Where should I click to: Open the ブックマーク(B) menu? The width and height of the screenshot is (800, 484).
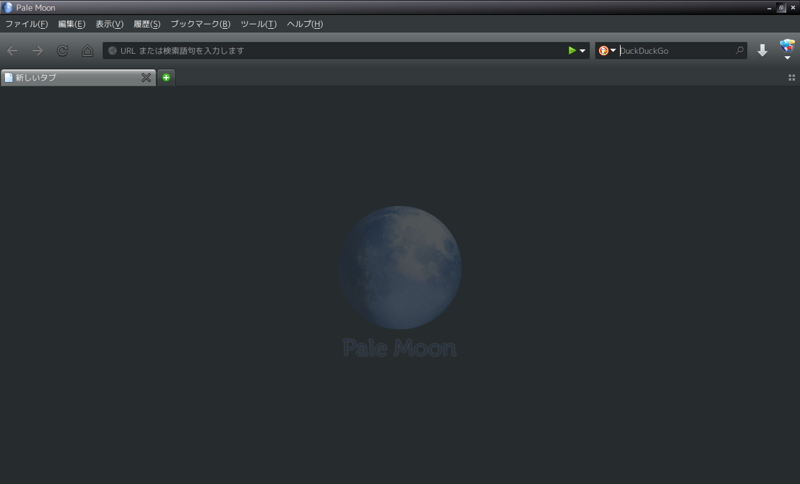201,24
